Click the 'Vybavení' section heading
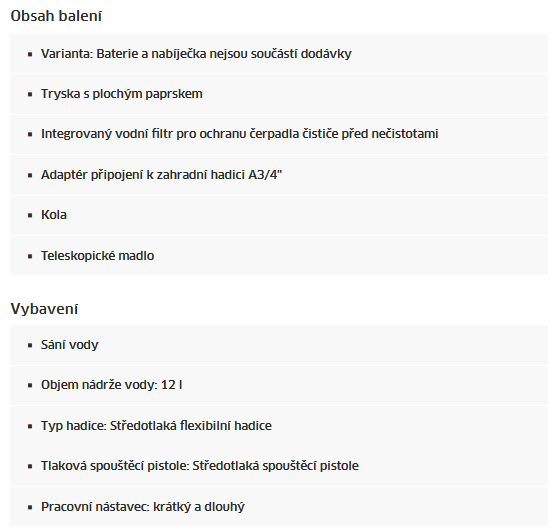This screenshot has width=556, height=532. click(44, 309)
